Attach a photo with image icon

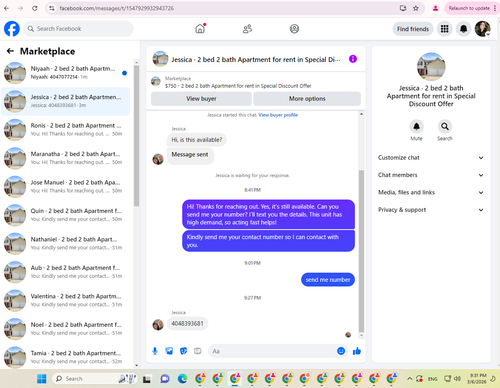coord(169,351)
